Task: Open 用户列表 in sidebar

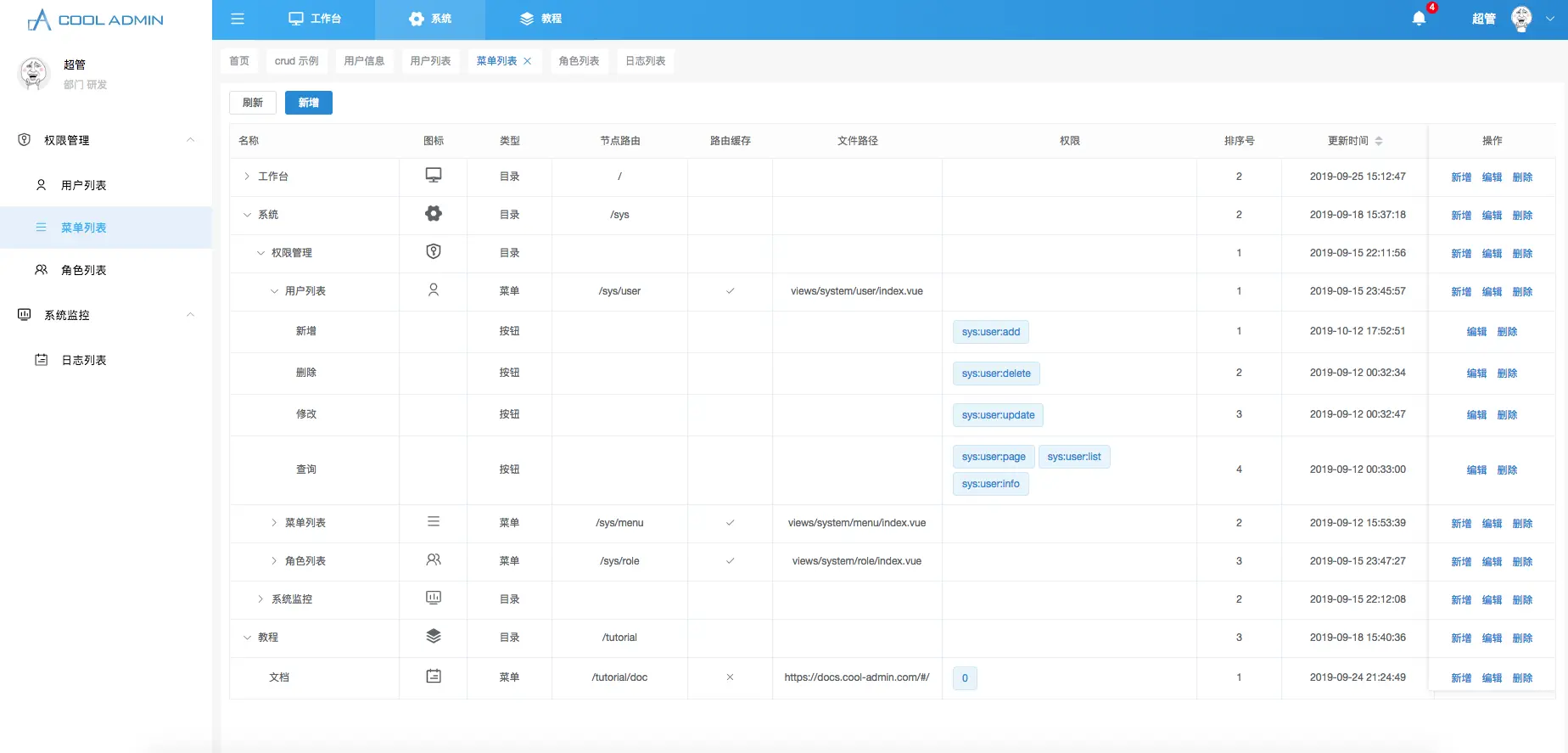Action: coord(106,185)
